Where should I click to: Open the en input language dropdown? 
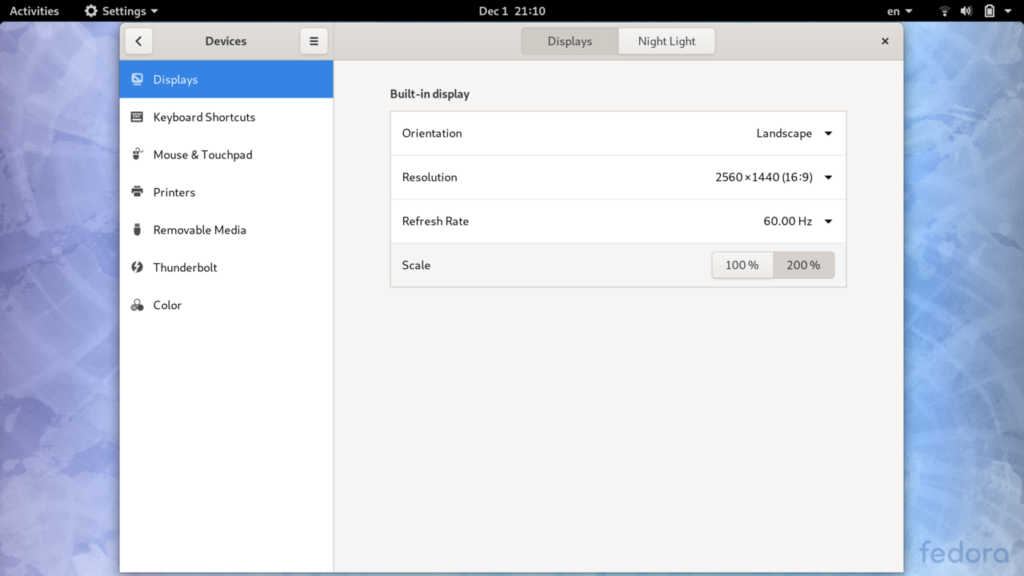pos(899,11)
